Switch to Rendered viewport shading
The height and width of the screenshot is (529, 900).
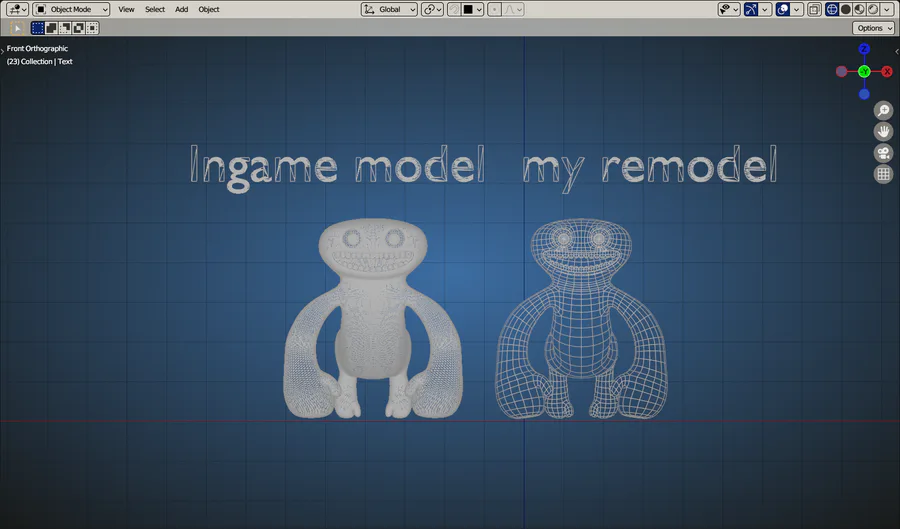pyautogui.click(x=873, y=9)
